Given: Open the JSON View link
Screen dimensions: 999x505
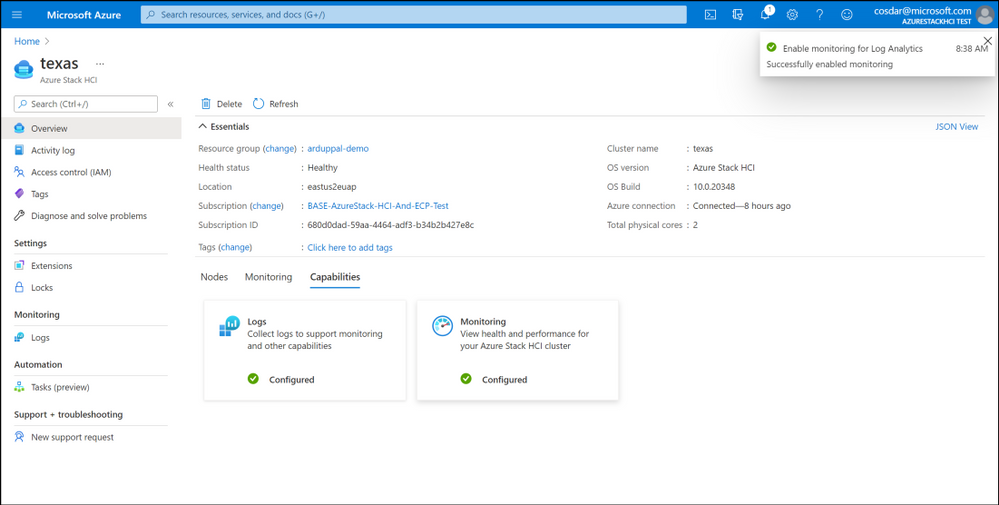Looking at the screenshot, I should point(956,127).
